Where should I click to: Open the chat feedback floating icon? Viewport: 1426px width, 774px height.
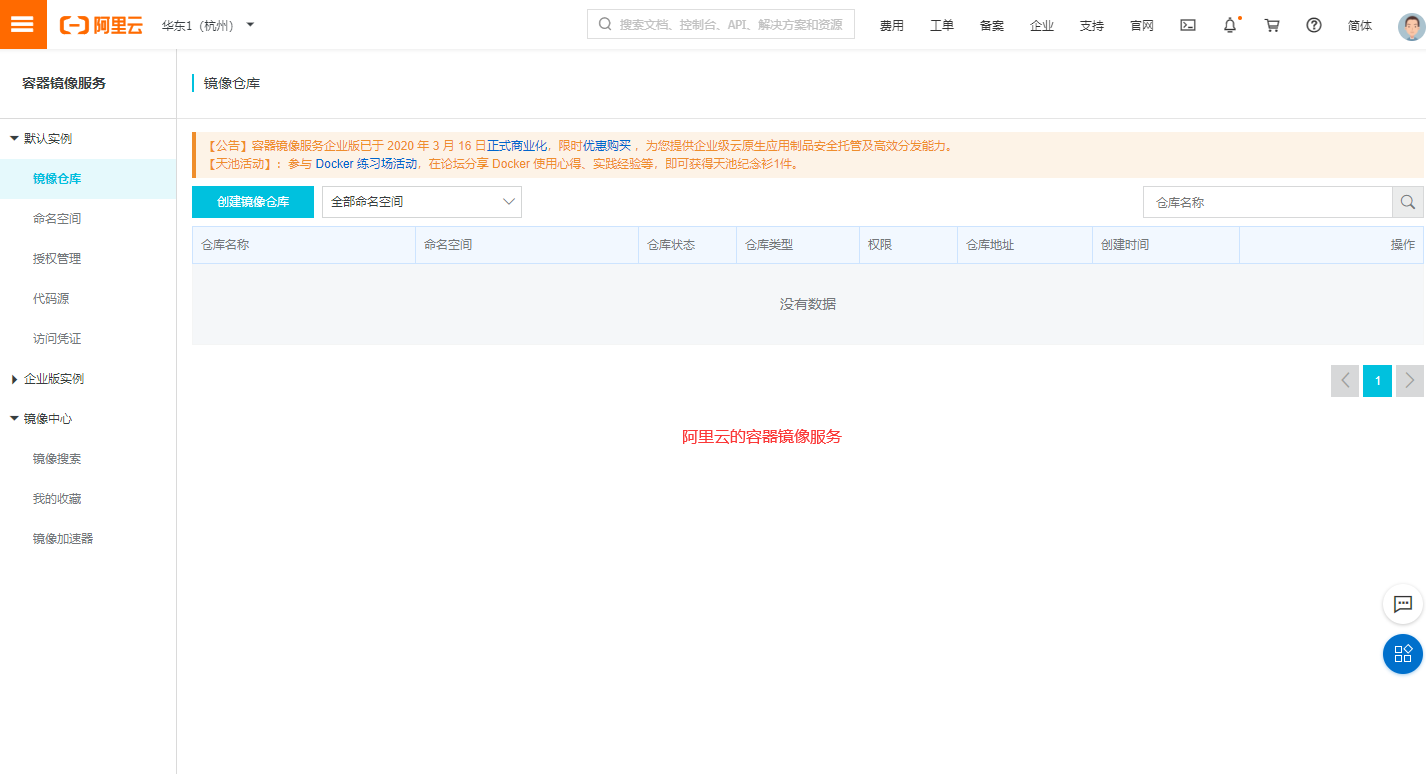coord(1403,604)
